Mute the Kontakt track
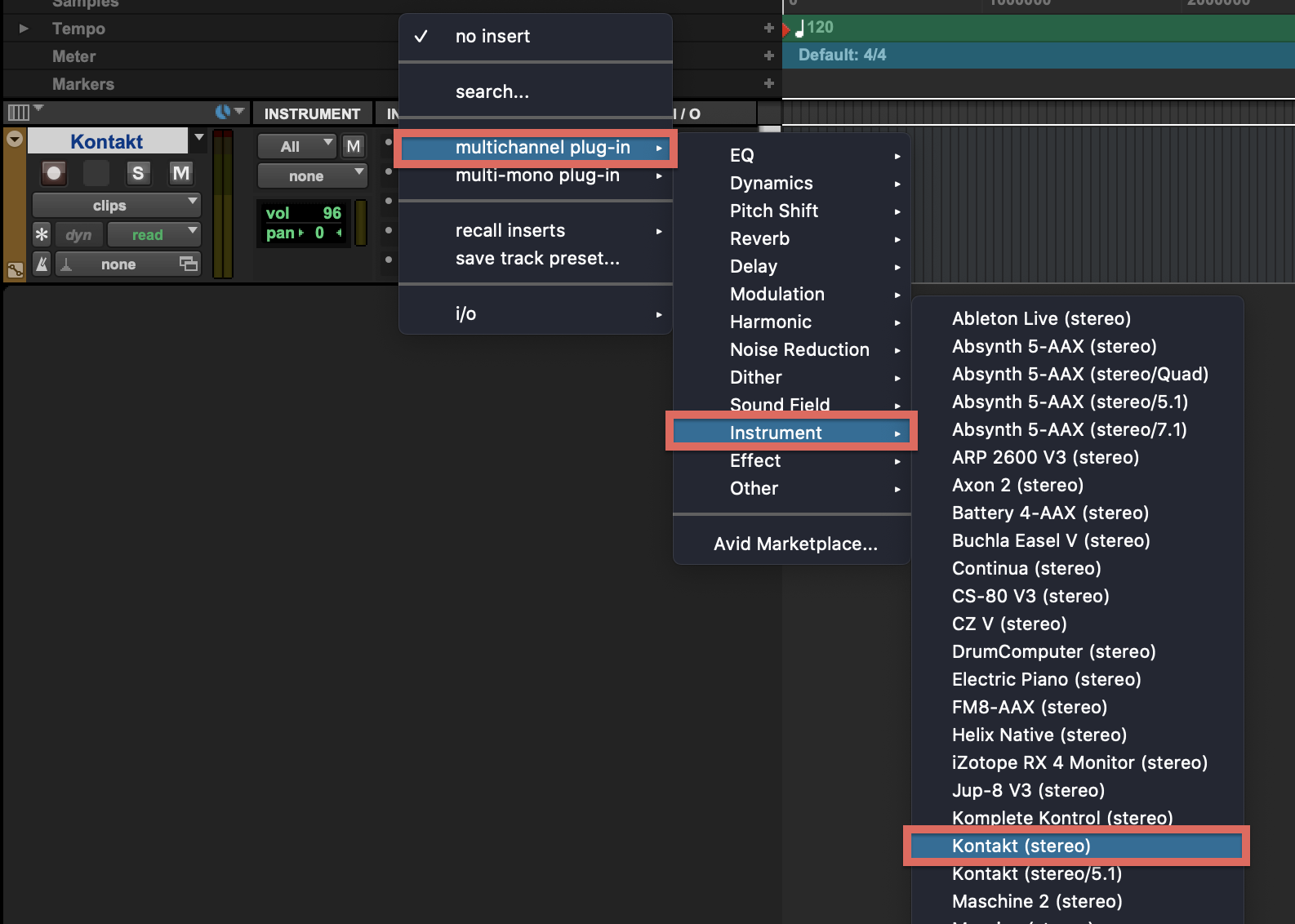Screen dimensions: 1295x924 180,173
